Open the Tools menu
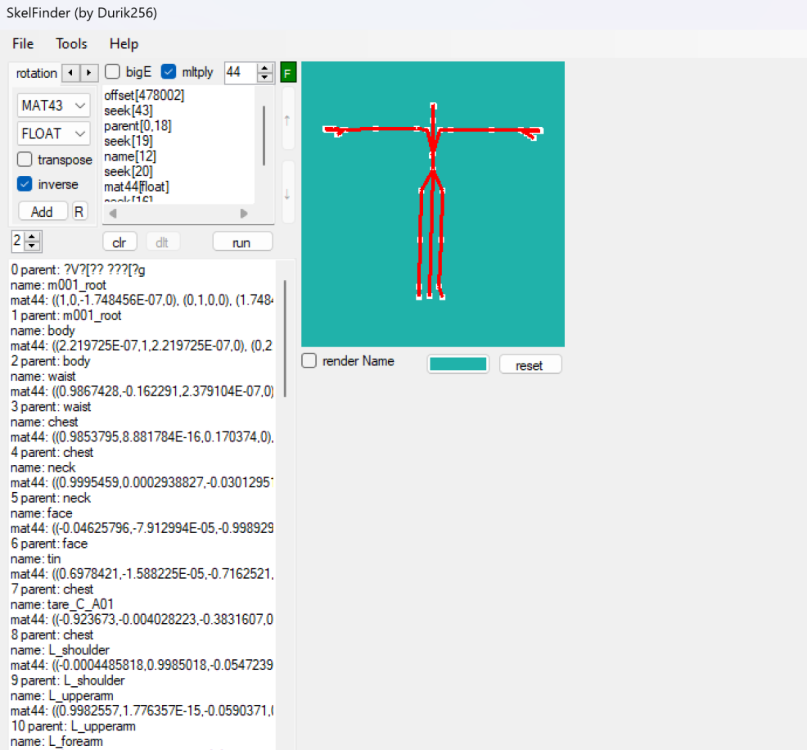The width and height of the screenshot is (807, 750). point(70,44)
